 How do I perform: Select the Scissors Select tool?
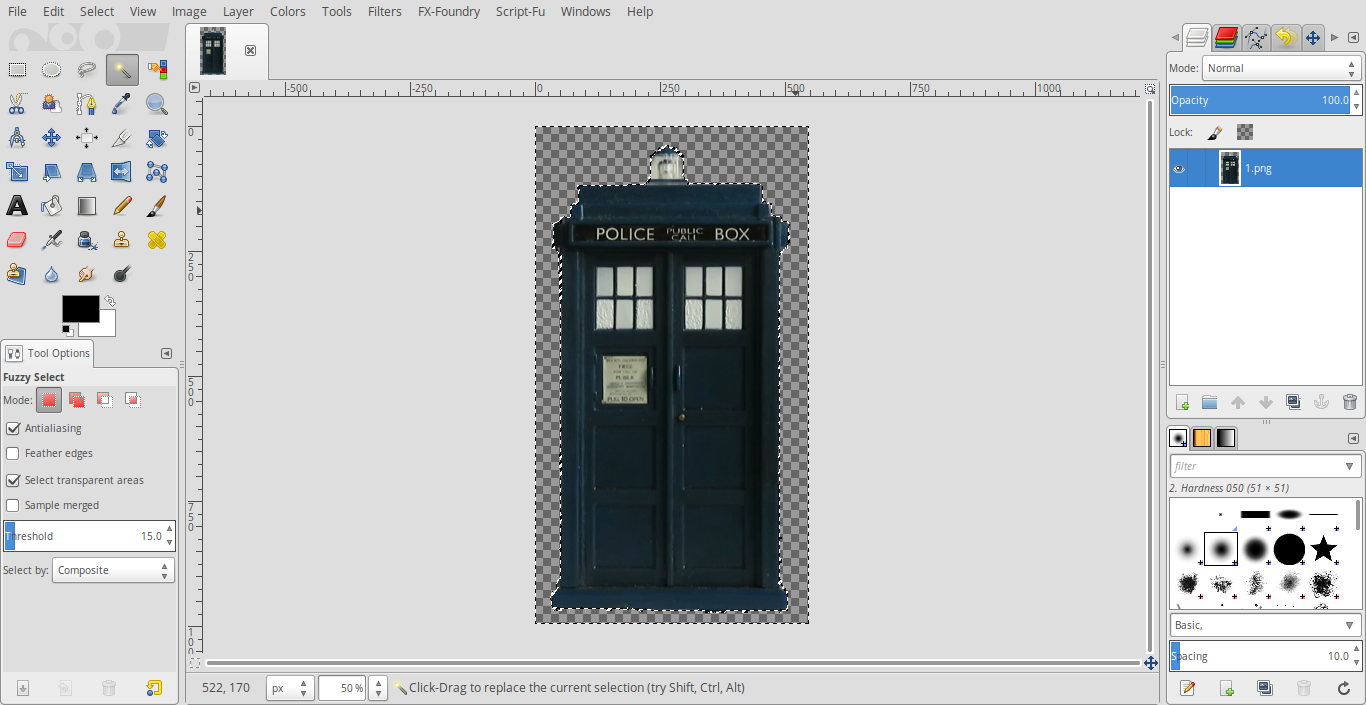coord(17,103)
